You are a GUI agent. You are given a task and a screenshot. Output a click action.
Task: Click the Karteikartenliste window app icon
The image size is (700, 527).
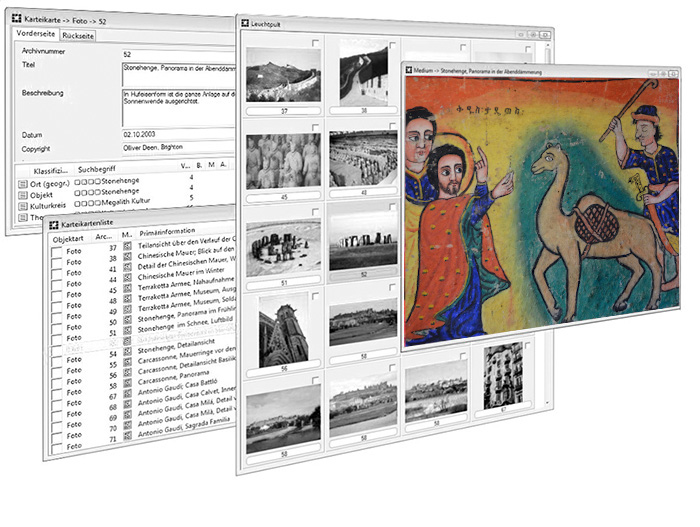click(x=54, y=224)
